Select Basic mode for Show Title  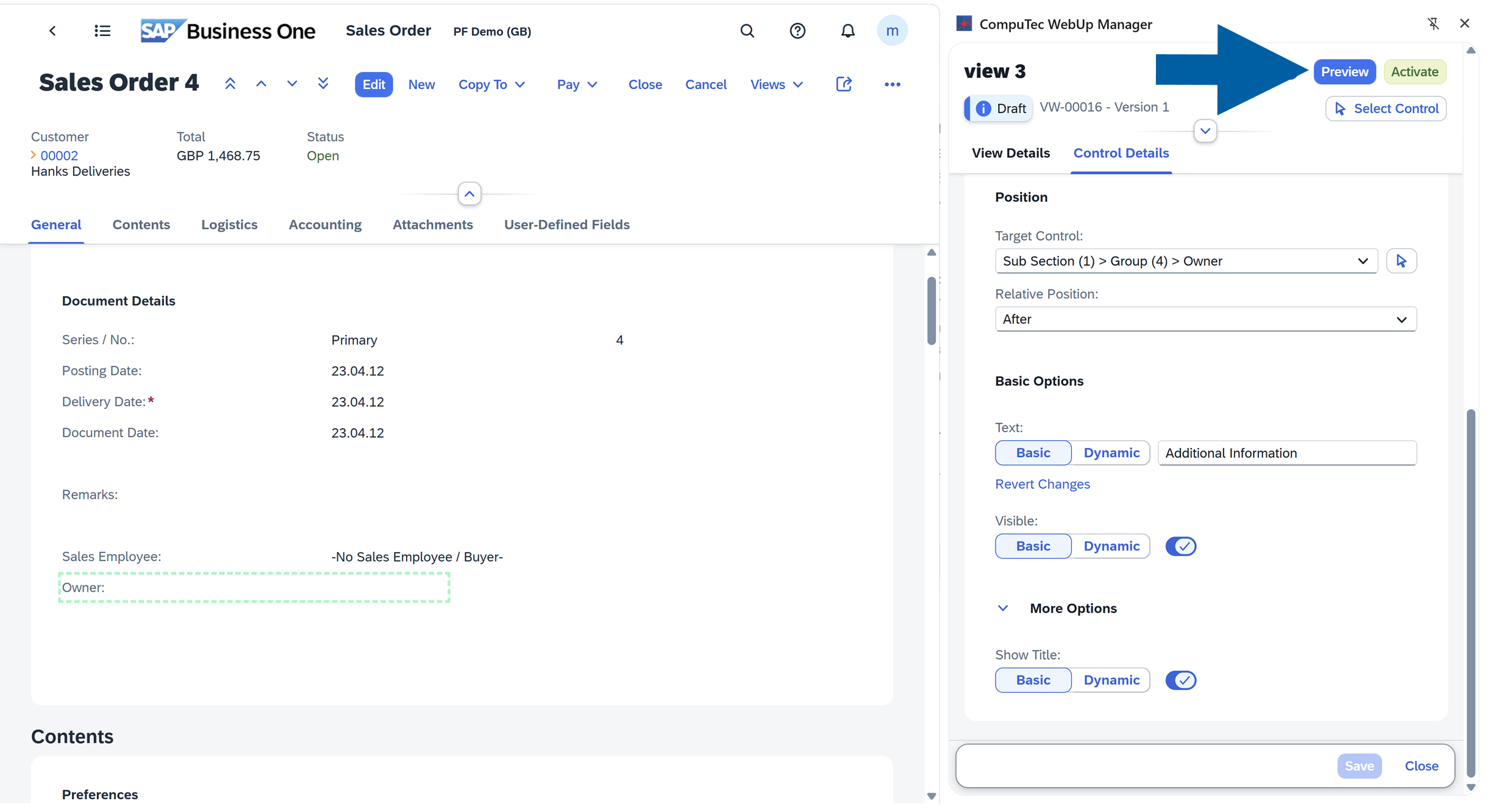(x=1033, y=680)
